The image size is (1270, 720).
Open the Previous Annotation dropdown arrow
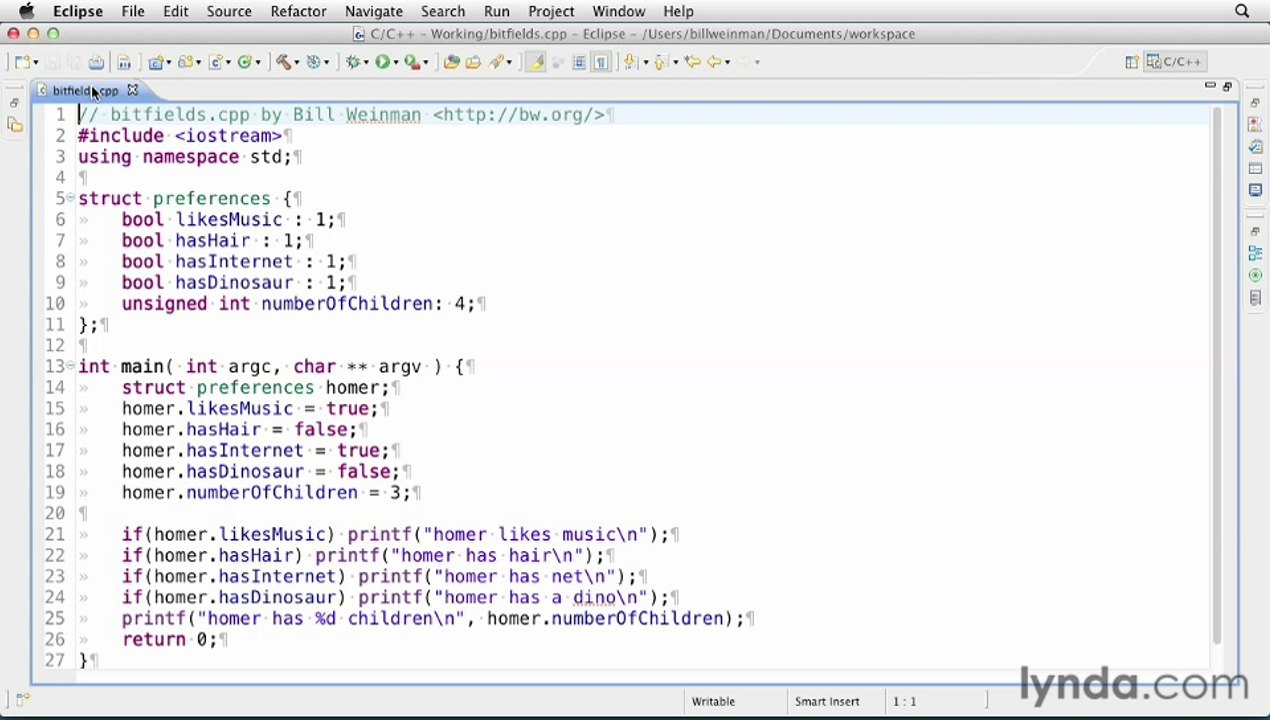[676, 62]
